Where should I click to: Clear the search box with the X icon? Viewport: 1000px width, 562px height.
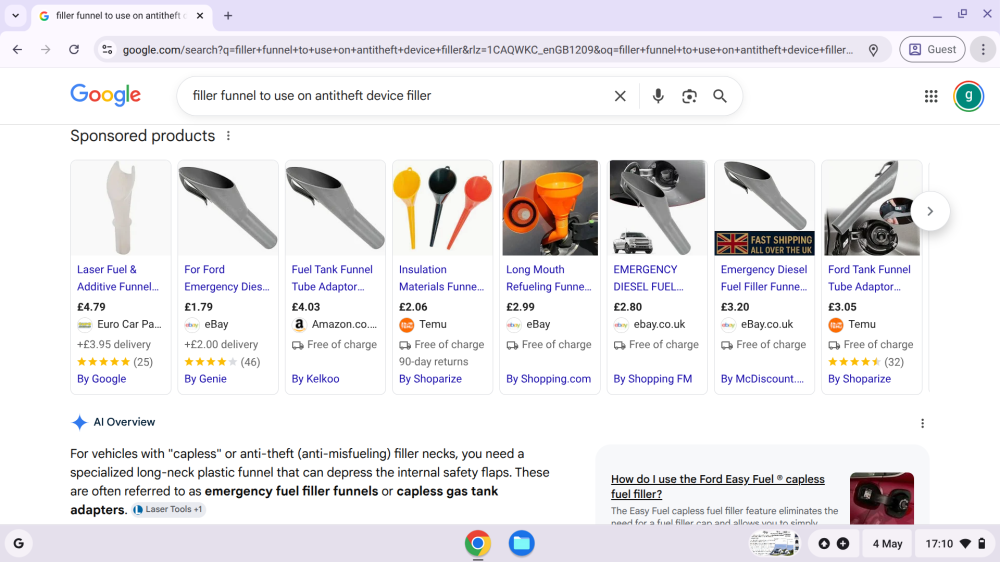click(620, 96)
